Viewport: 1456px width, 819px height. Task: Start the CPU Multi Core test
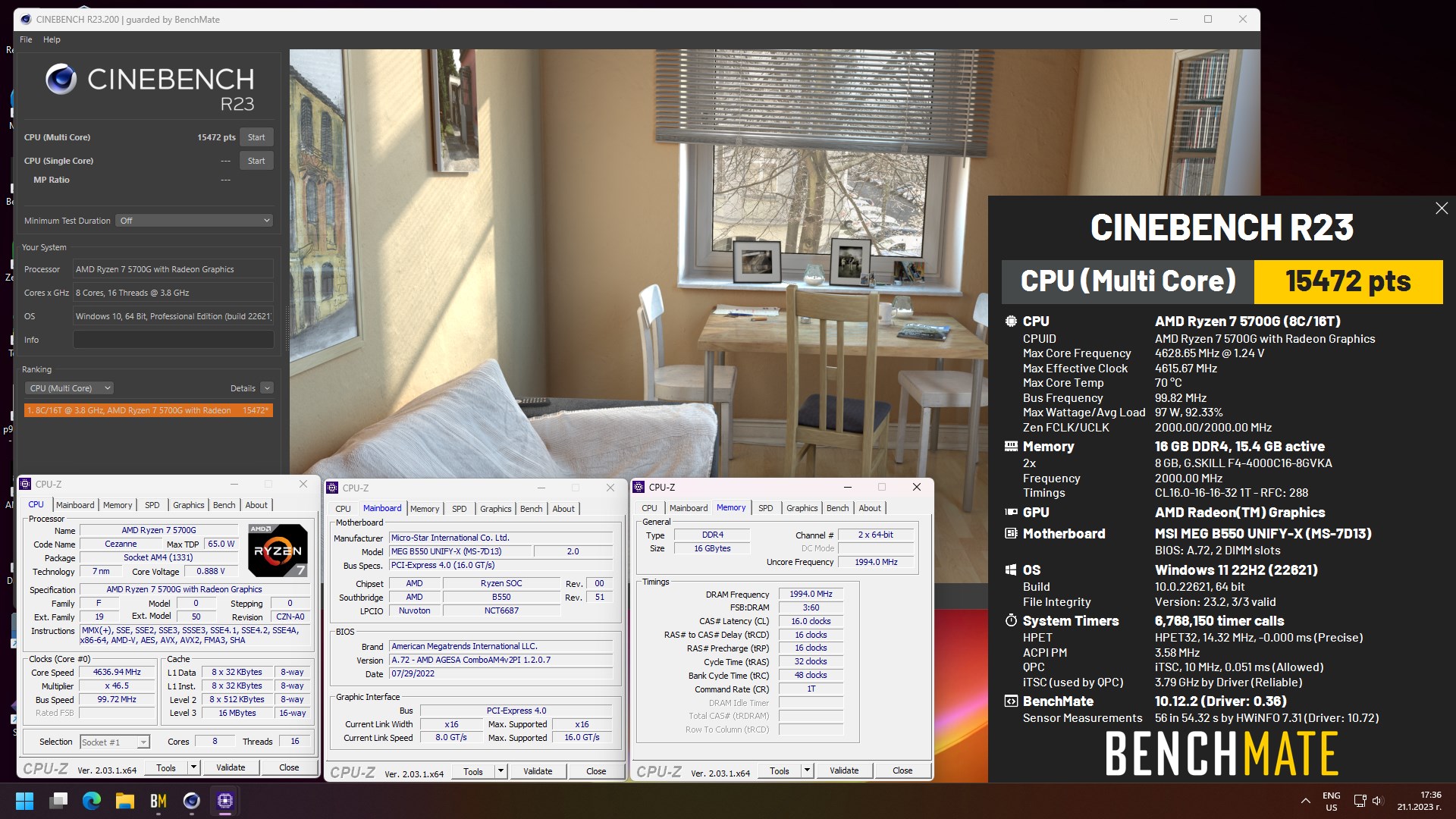tap(256, 137)
